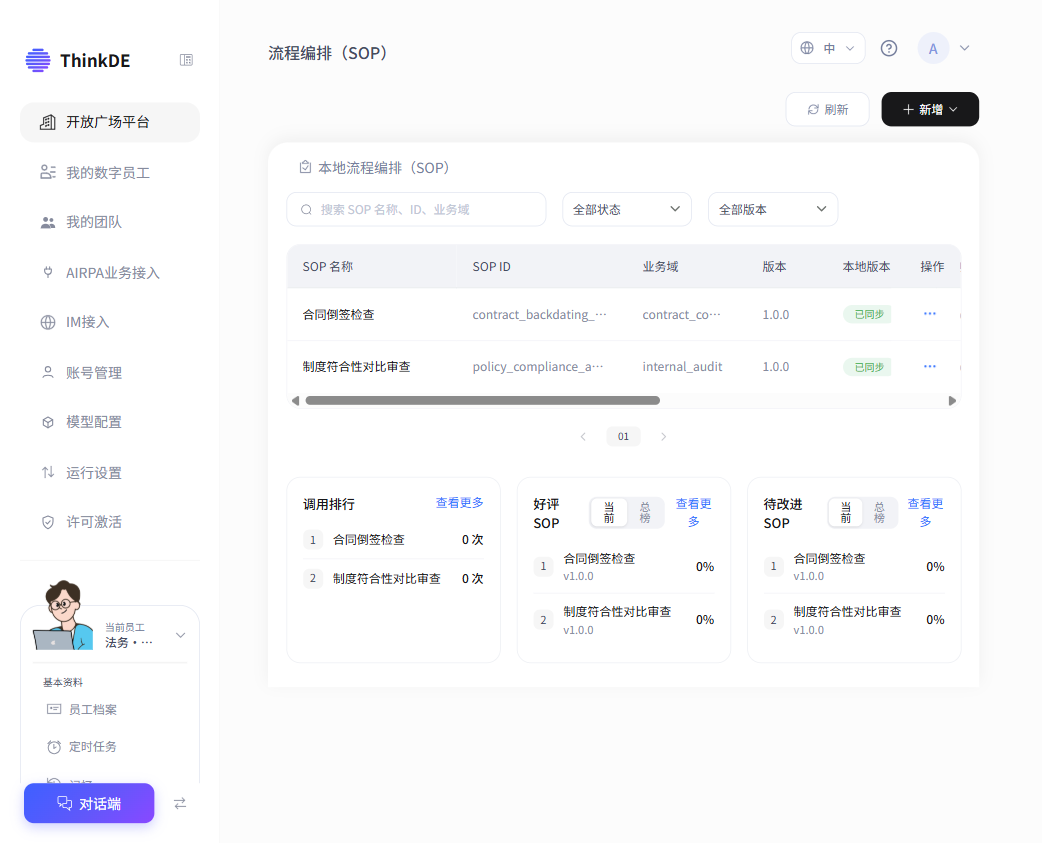Select AIRPA业务接入 in sidebar
The height and width of the screenshot is (843, 1042).
(x=110, y=273)
